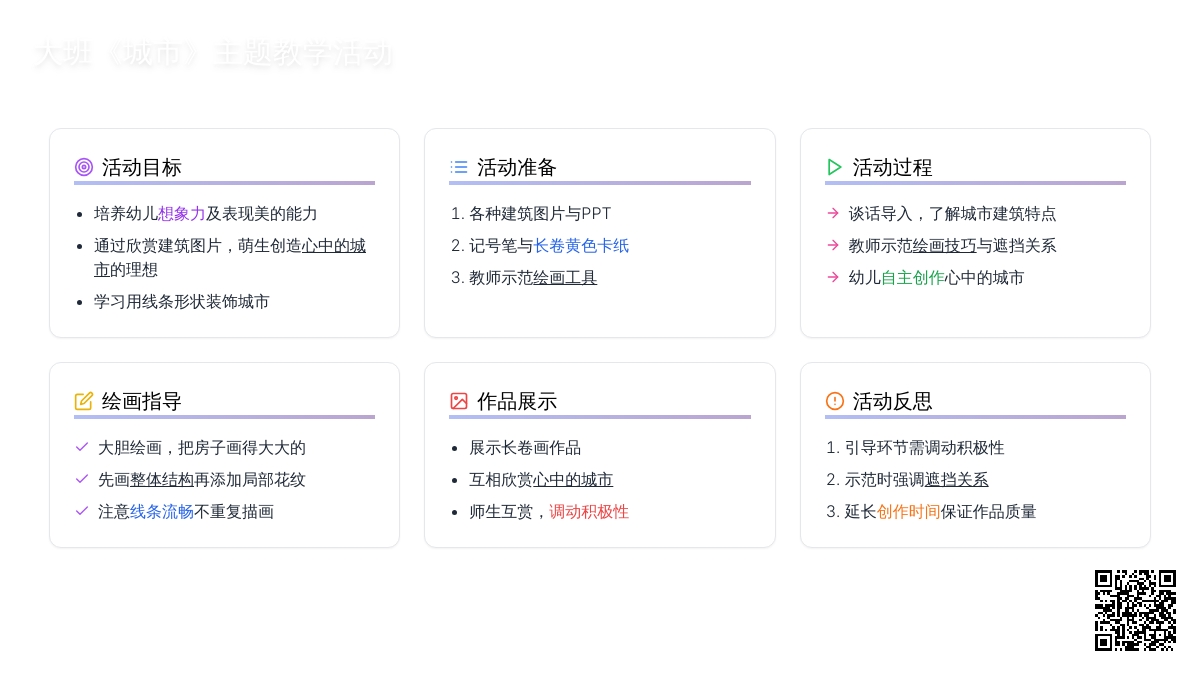Click the 各种建筑图片与PPT item
Image resolution: width=1200 pixels, height=675 pixels.
pyautogui.click(x=540, y=213)
